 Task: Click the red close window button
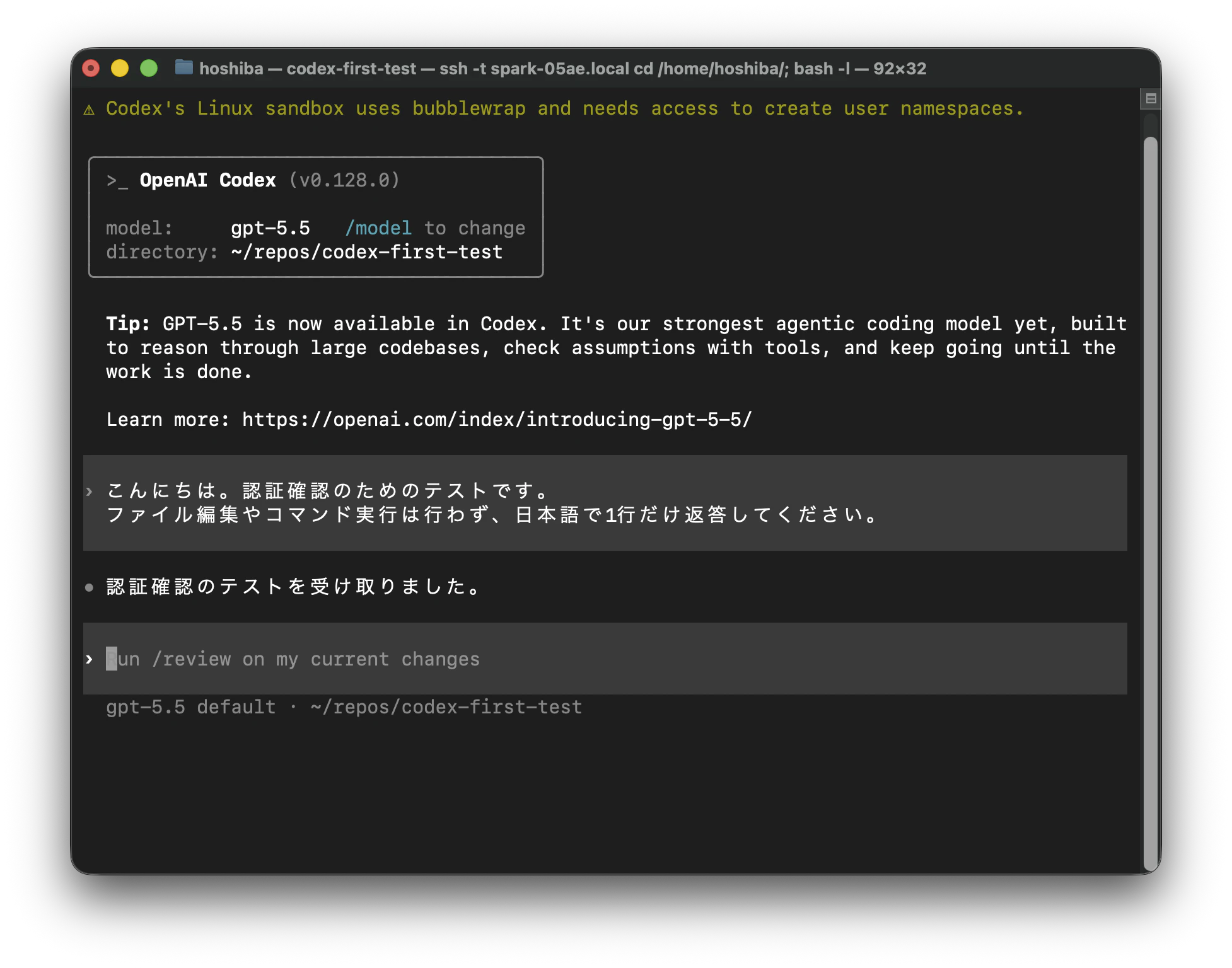[91, 68]
